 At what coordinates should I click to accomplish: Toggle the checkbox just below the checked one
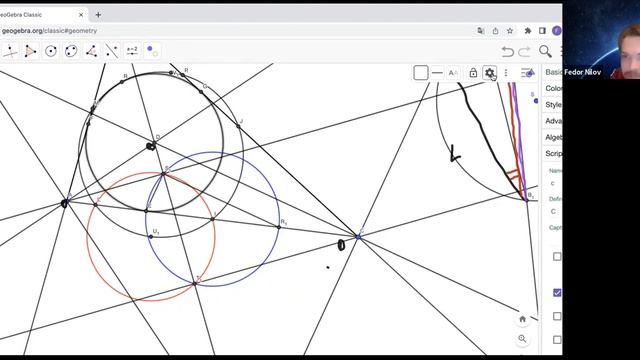click(x=557, y=316)
